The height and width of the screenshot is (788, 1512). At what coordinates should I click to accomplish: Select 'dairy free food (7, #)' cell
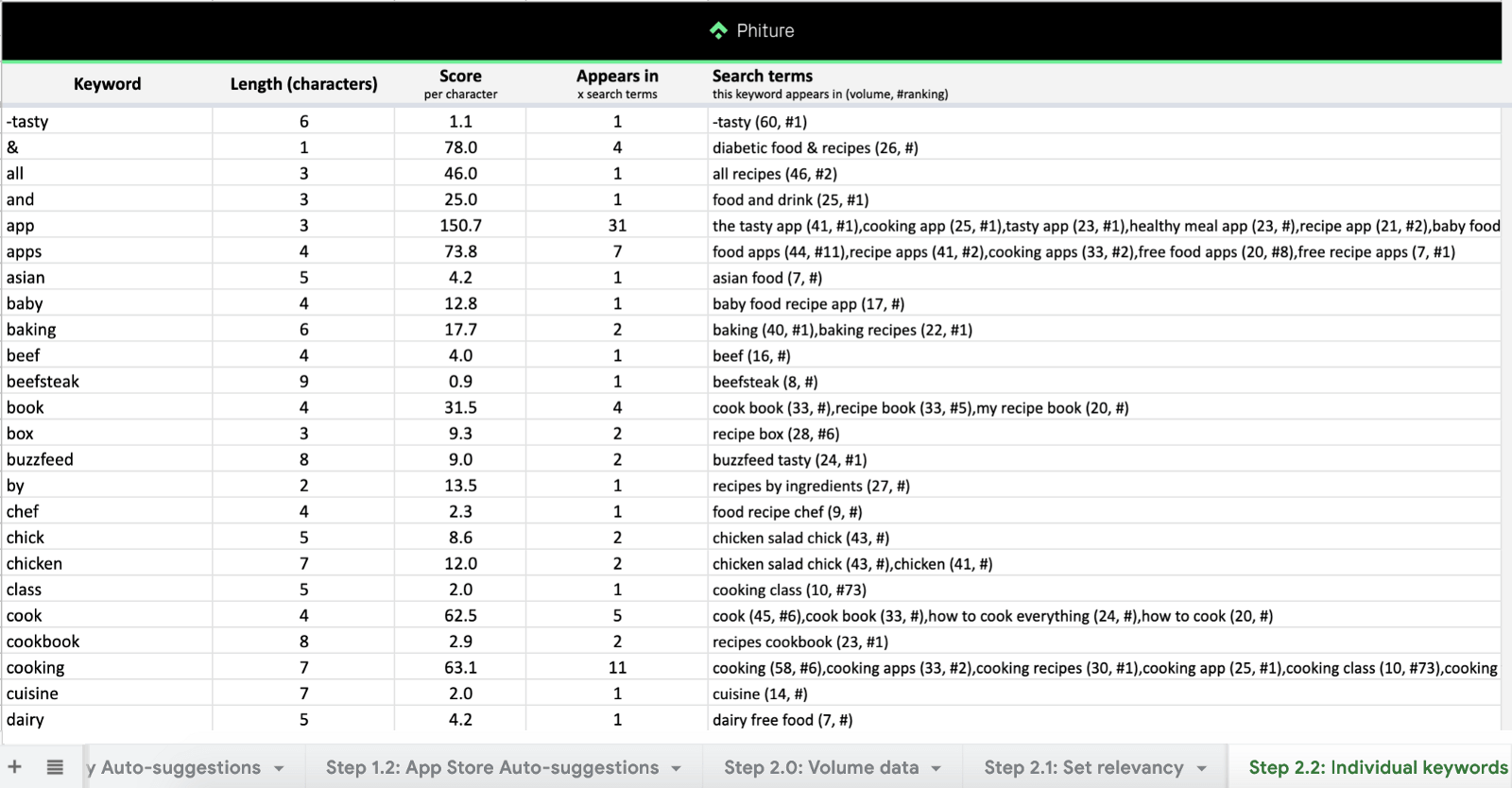point(1104,719)
